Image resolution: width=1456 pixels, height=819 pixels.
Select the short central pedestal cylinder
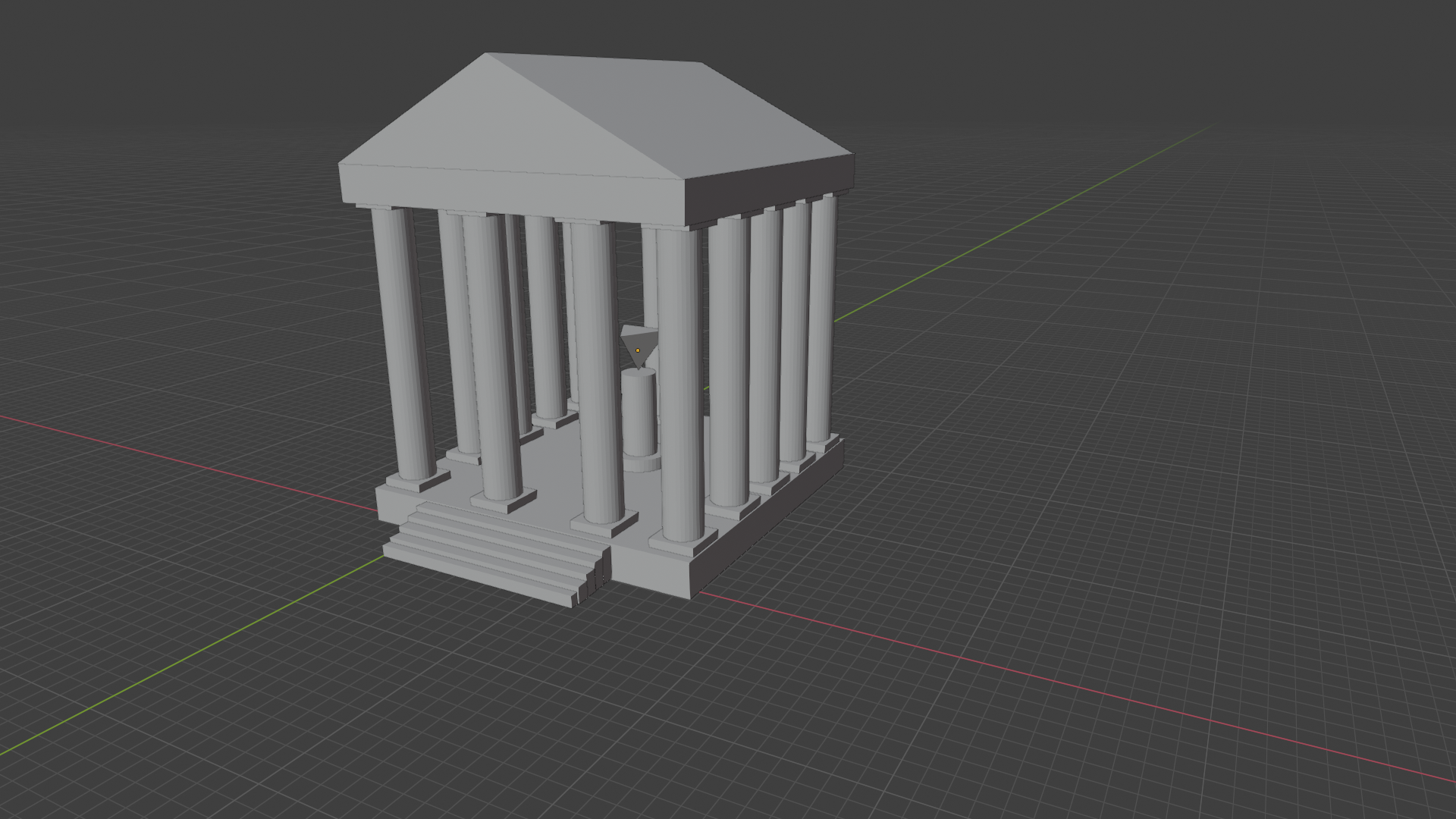pyautogui.click(x=639, y=413)
